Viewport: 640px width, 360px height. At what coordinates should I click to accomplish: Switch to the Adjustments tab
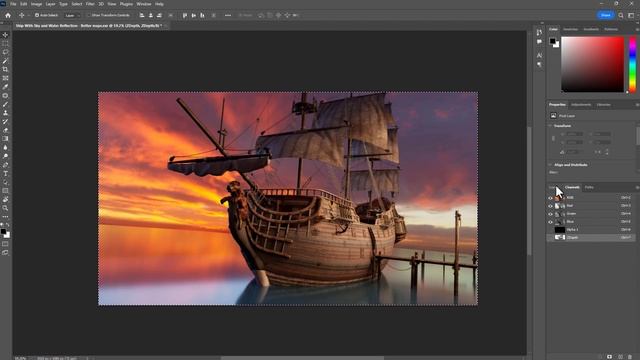pos(581,105)
